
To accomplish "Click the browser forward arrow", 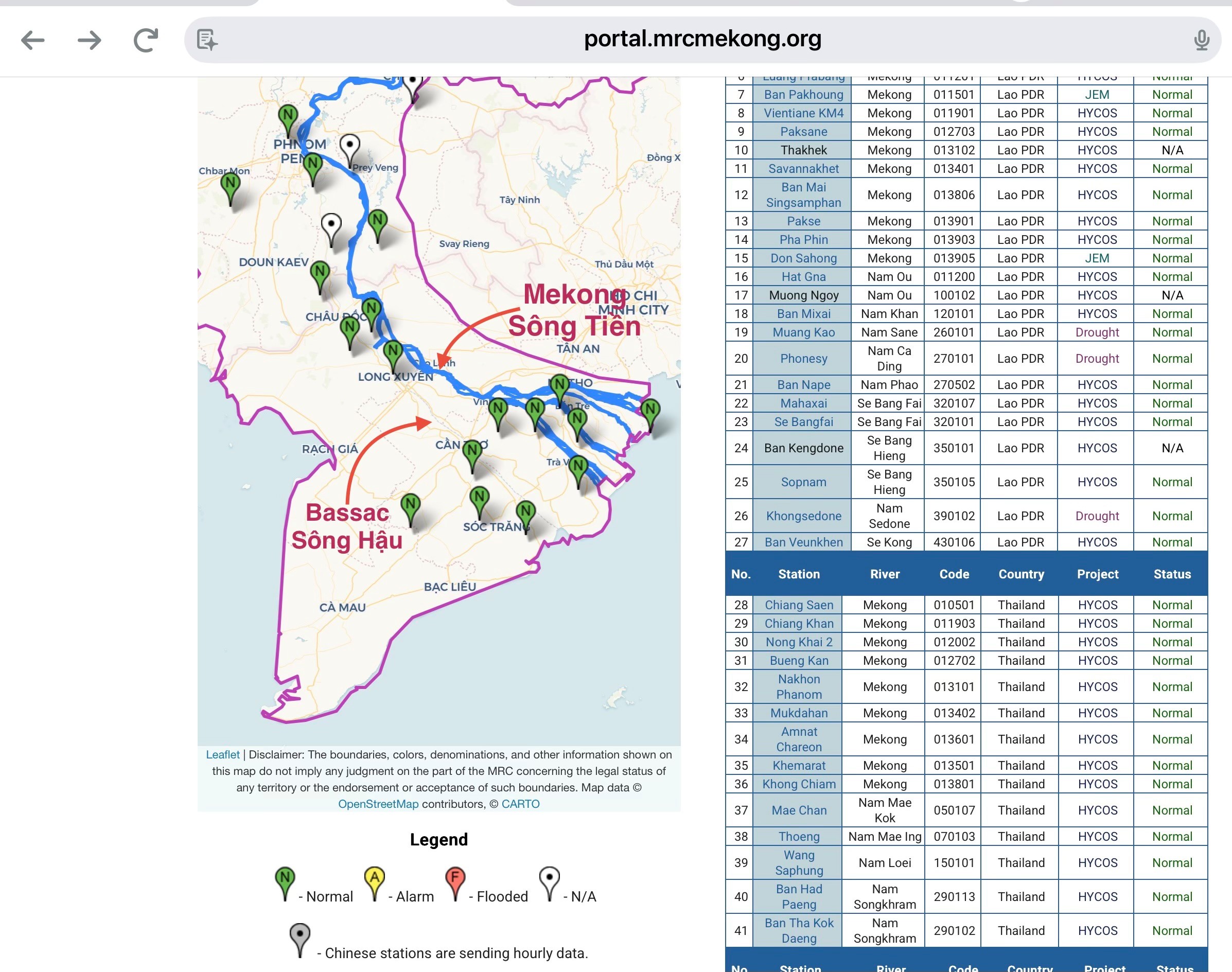I will (90, 40).
